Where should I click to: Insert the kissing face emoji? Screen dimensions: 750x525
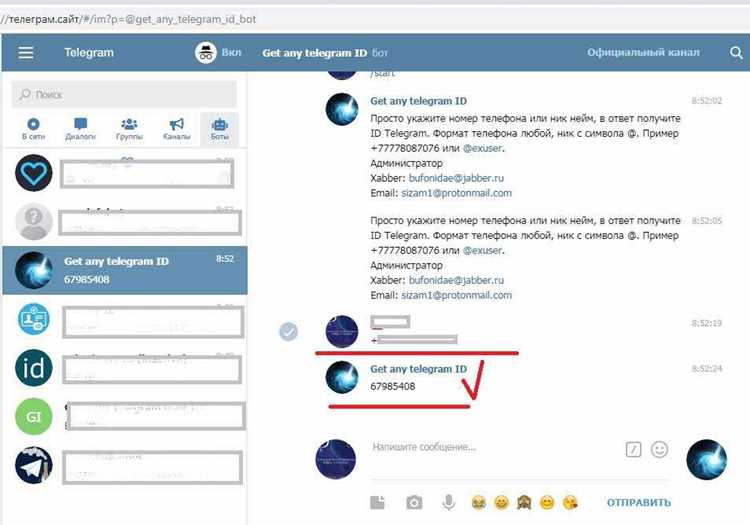pos(570,503)
